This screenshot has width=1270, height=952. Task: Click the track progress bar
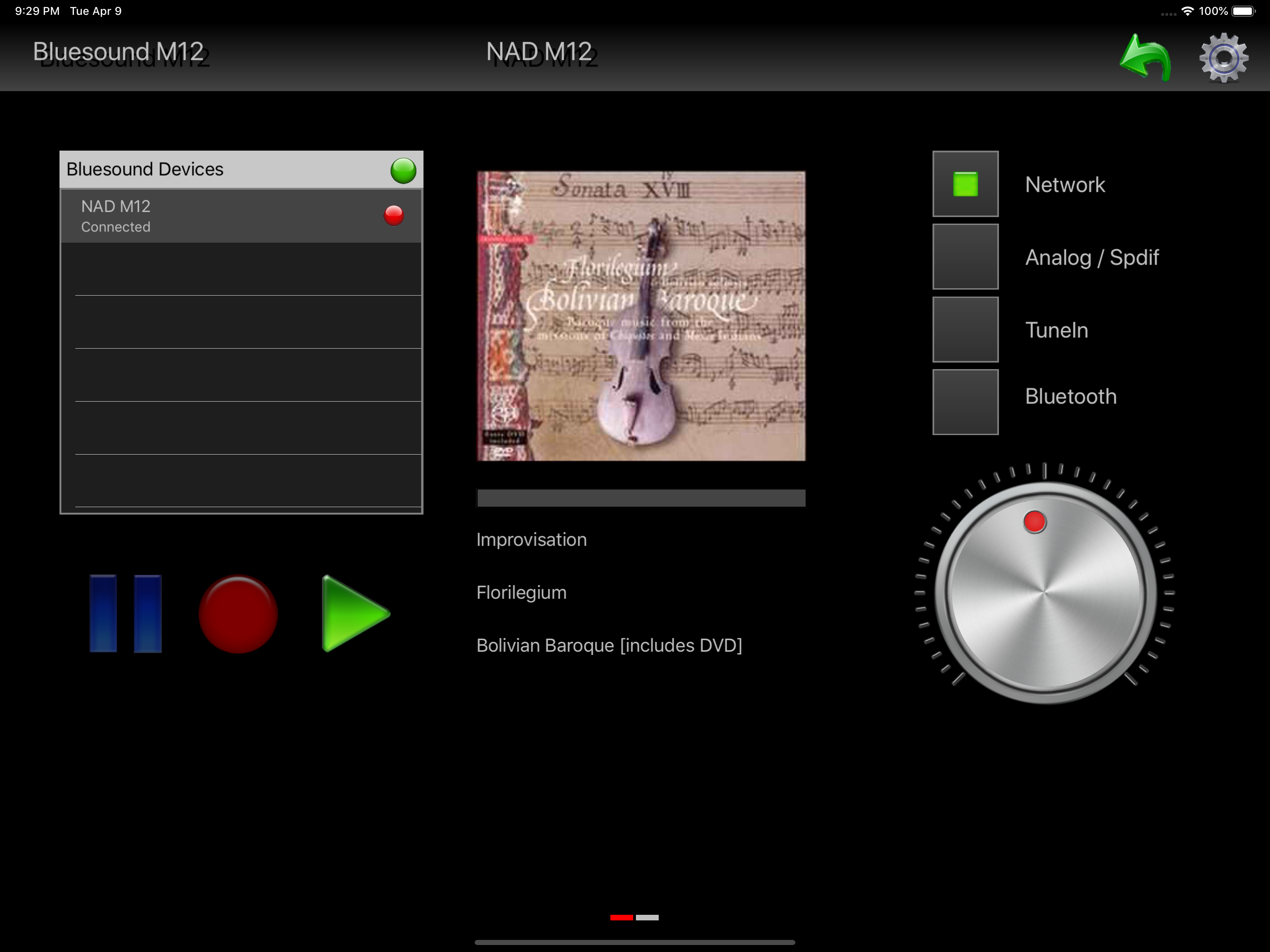coord(641,498)
